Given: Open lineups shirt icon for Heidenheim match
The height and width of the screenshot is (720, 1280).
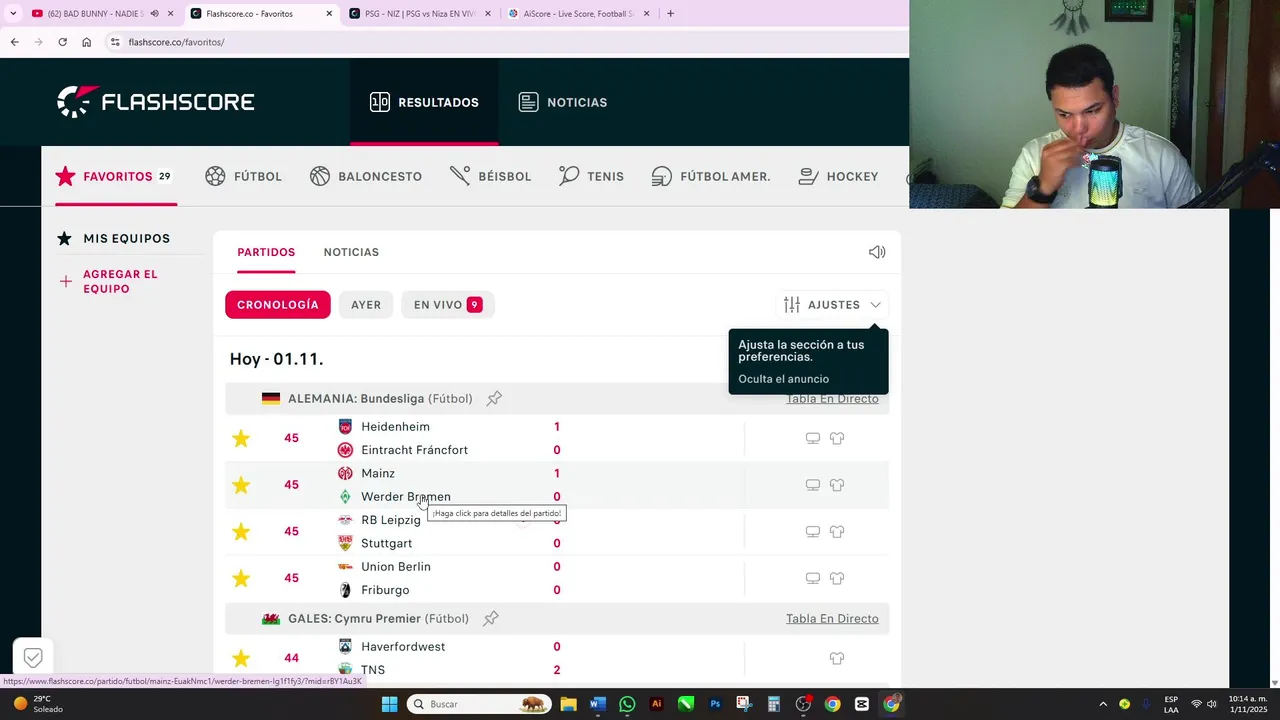Looking at the screenshot, I should 837,438.
